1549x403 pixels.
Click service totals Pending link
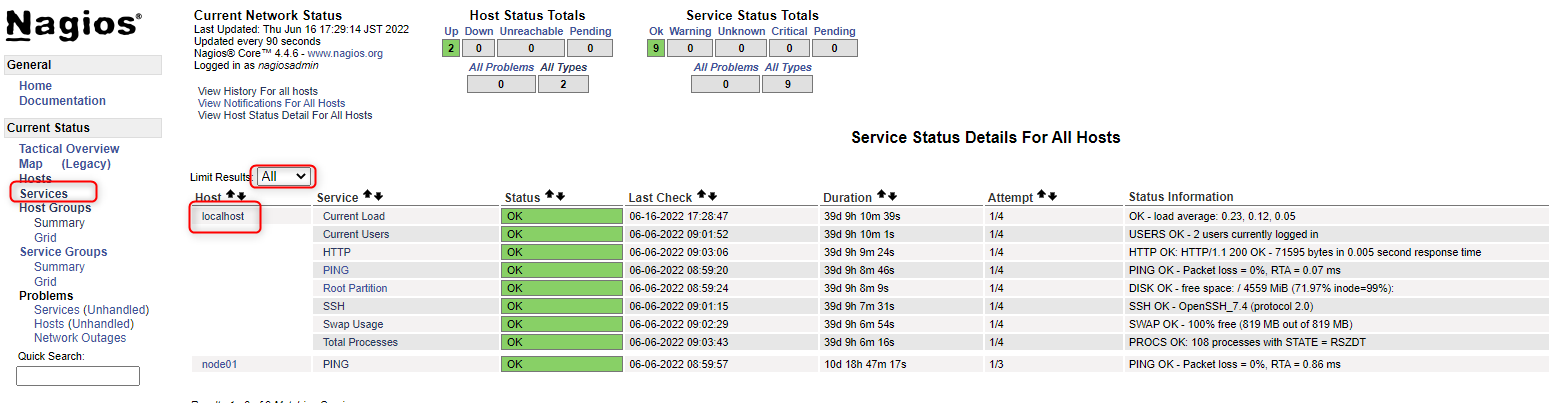[x=834, y=32]
